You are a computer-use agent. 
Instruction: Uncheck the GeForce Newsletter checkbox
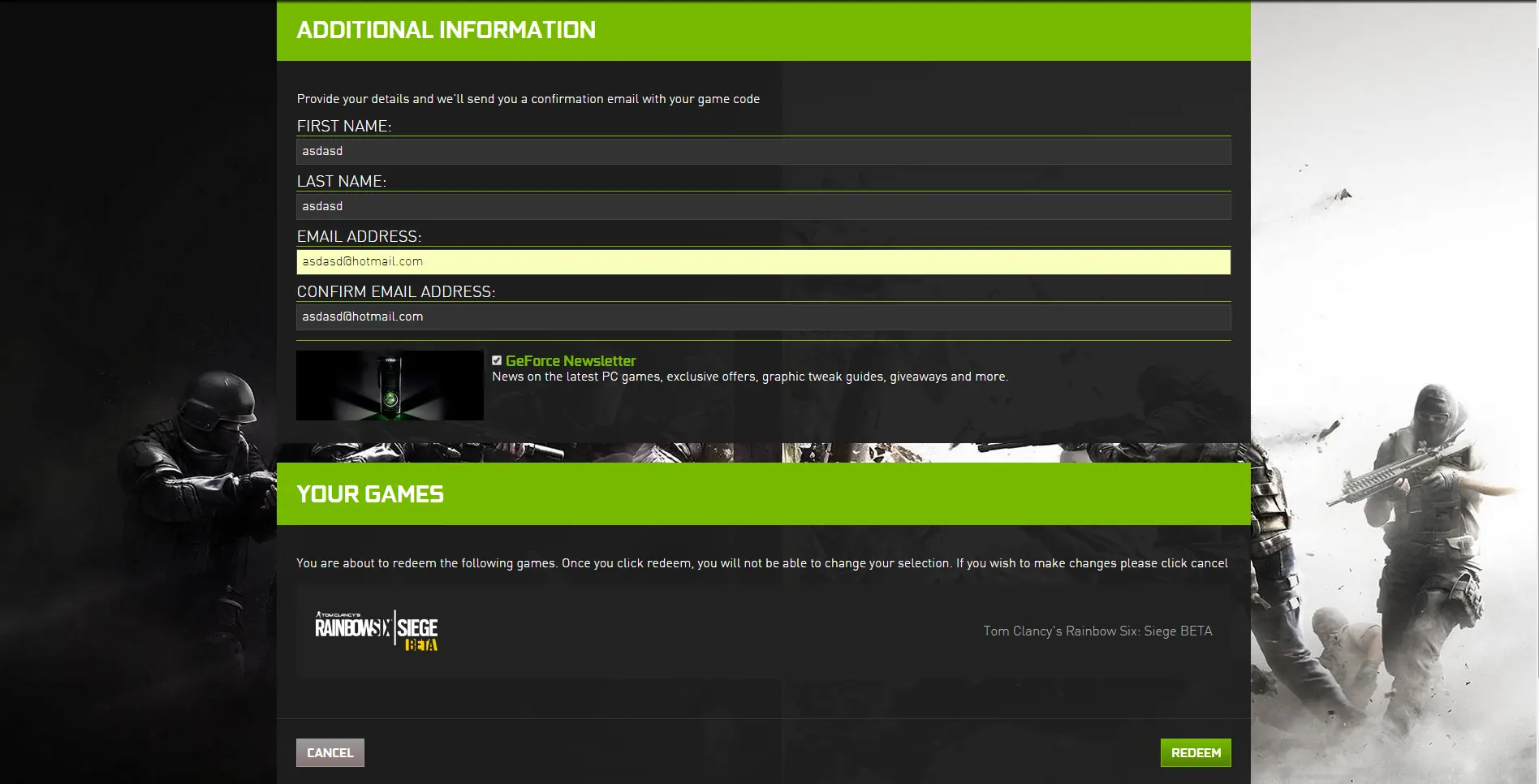coord(497,360)
